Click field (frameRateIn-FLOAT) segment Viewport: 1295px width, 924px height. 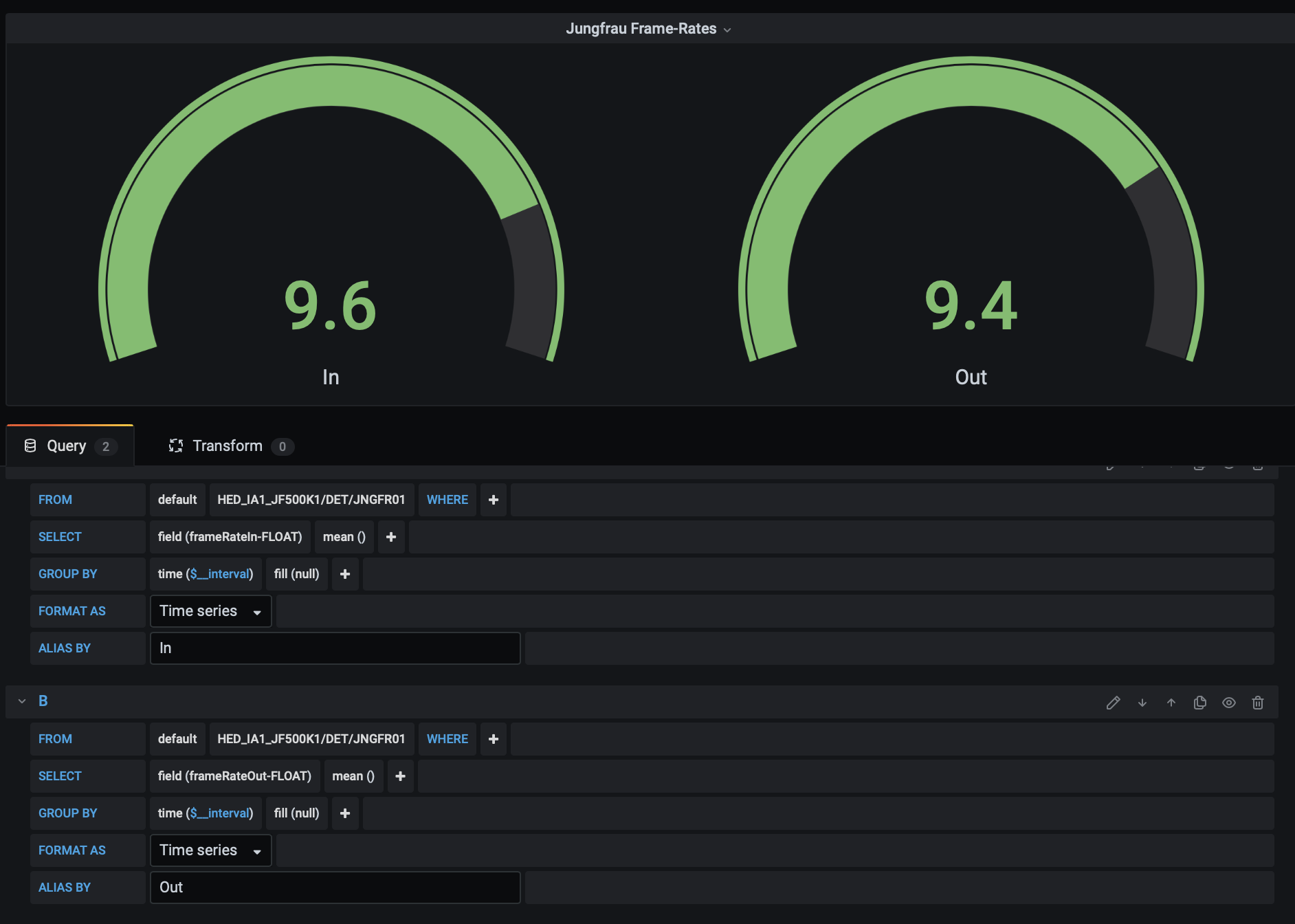pos(230,537)
